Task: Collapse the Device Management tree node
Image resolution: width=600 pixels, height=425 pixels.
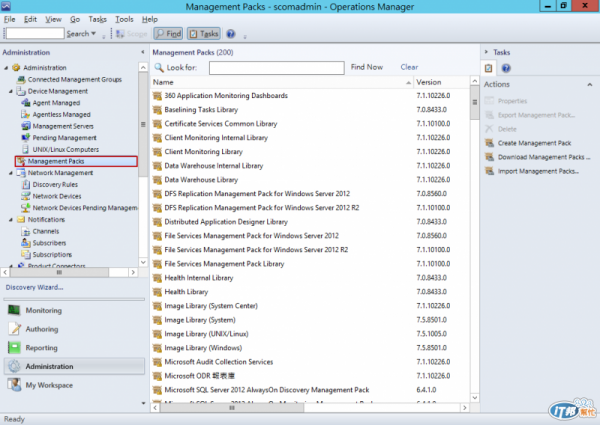Action: [x=11, y=91]
